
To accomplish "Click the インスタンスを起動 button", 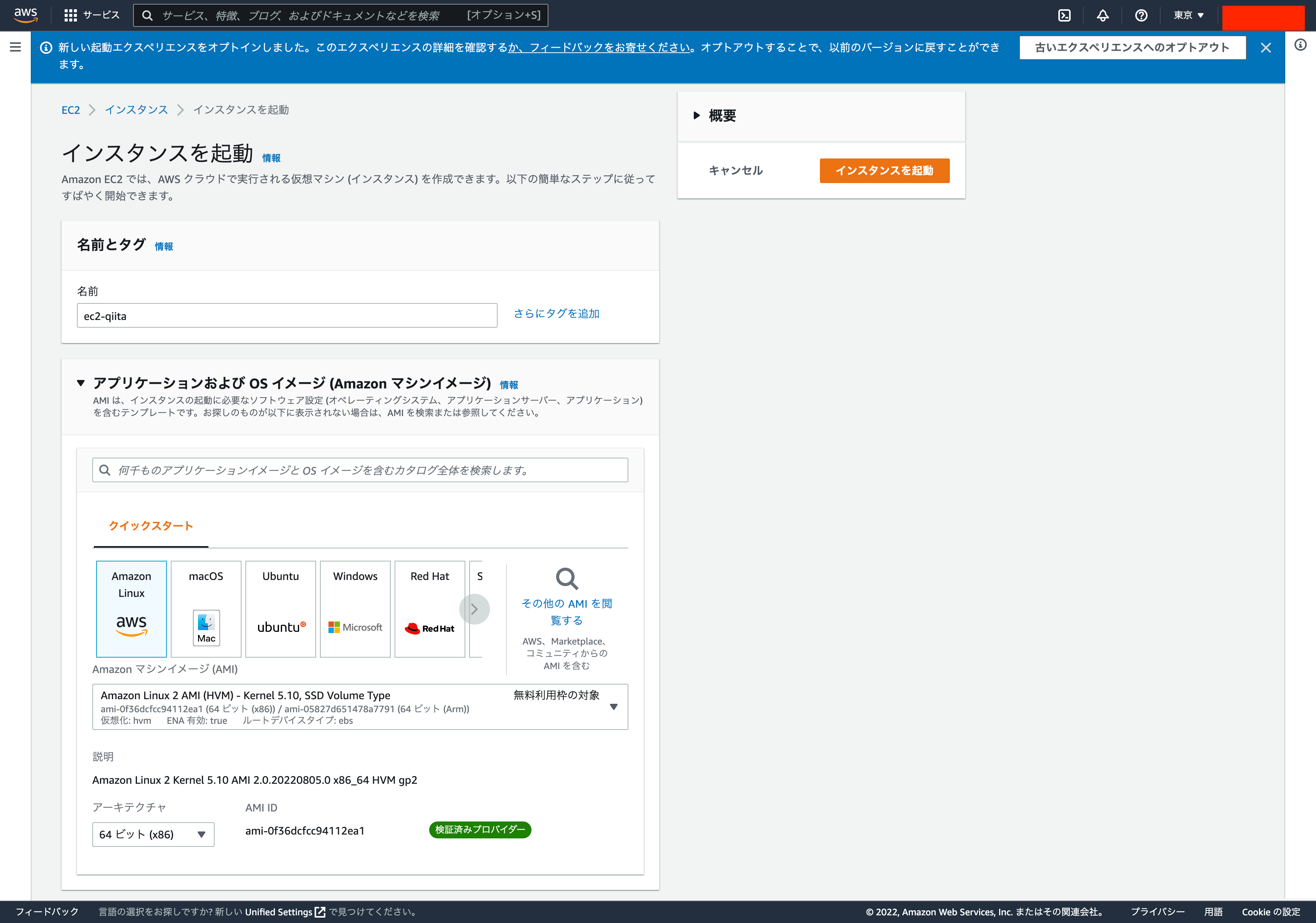I will tap(884, 170).
